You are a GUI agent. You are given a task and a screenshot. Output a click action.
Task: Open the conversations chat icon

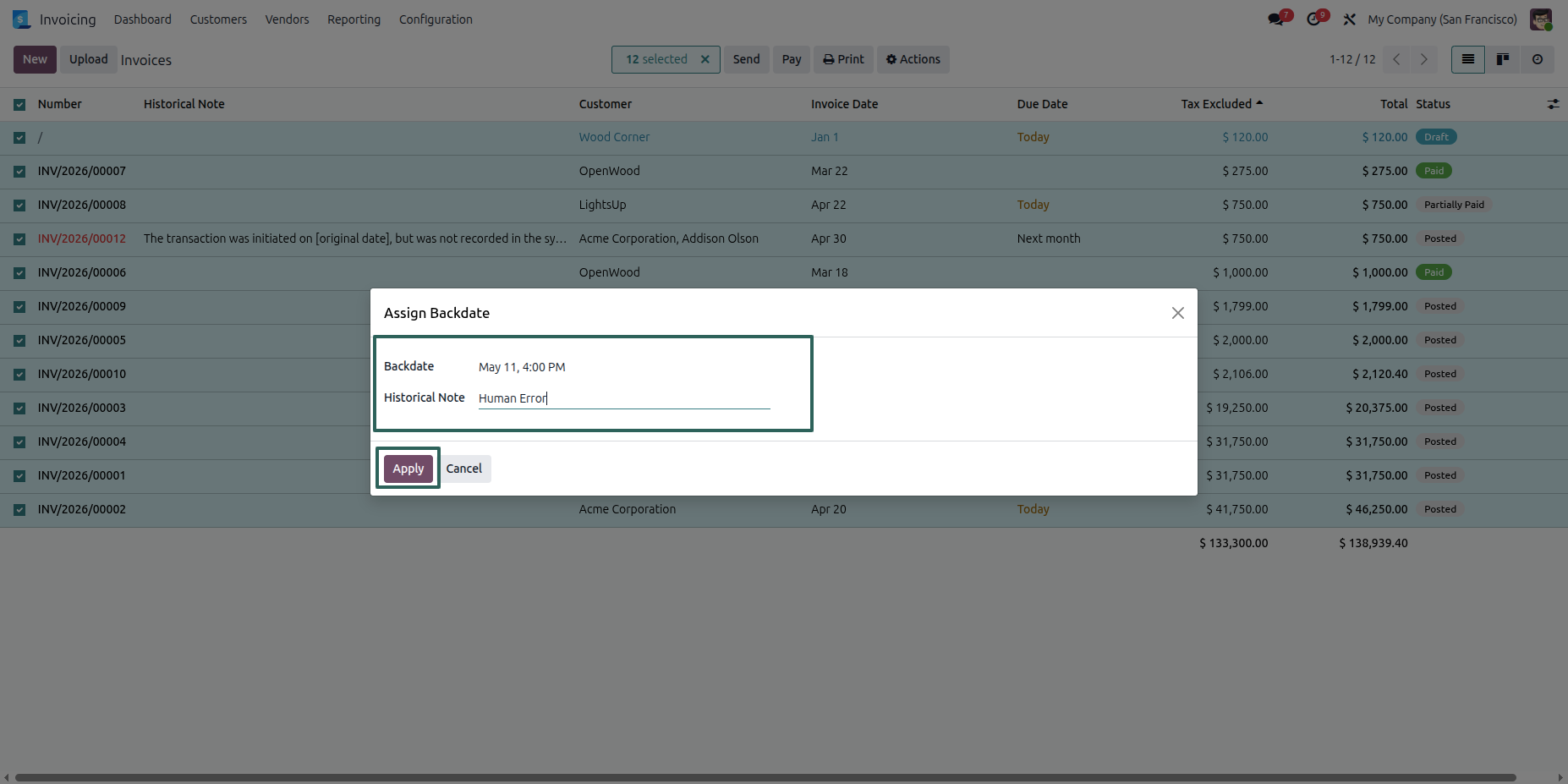pos(1276,19)
